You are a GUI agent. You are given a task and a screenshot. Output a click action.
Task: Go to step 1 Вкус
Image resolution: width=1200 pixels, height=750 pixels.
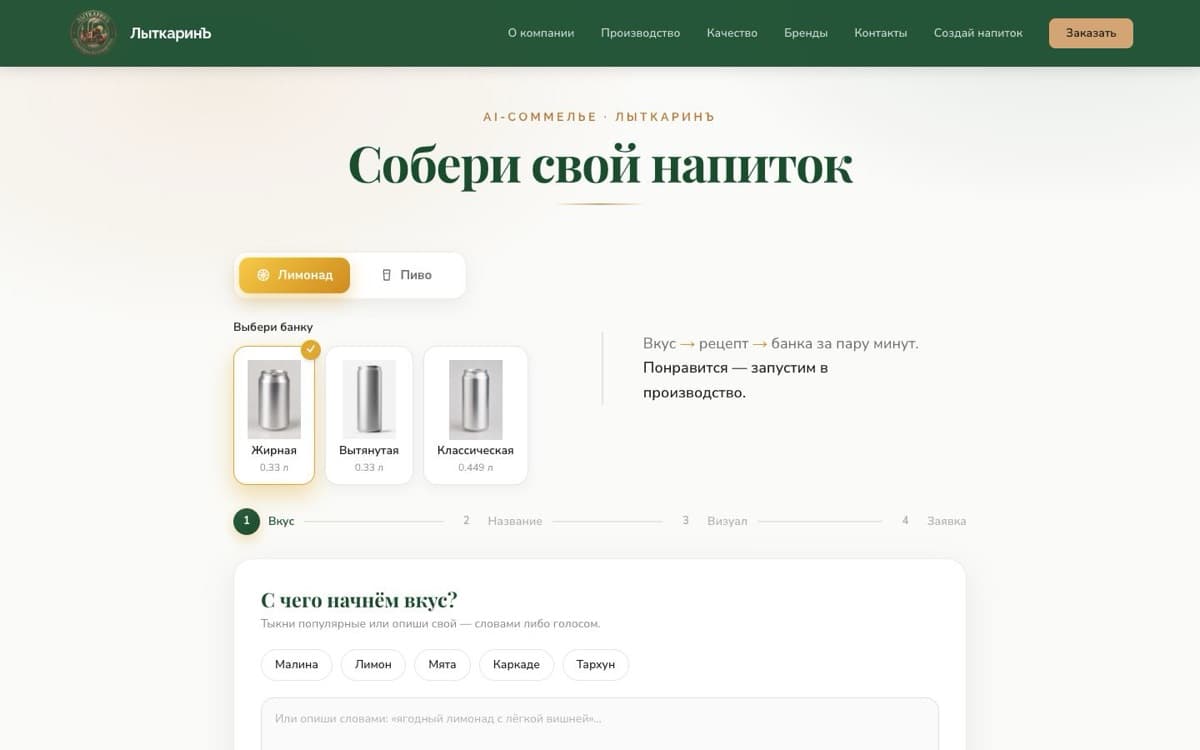click(x=264, y=521)
